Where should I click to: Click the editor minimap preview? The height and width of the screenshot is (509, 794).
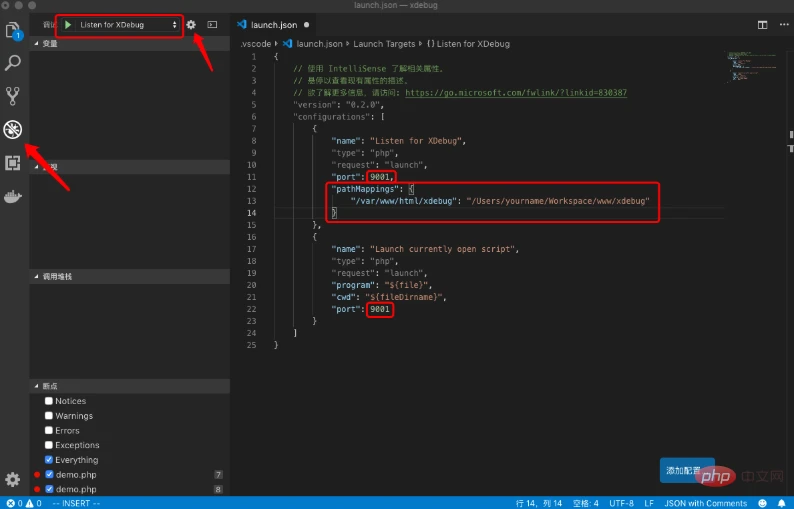[751, 66]
